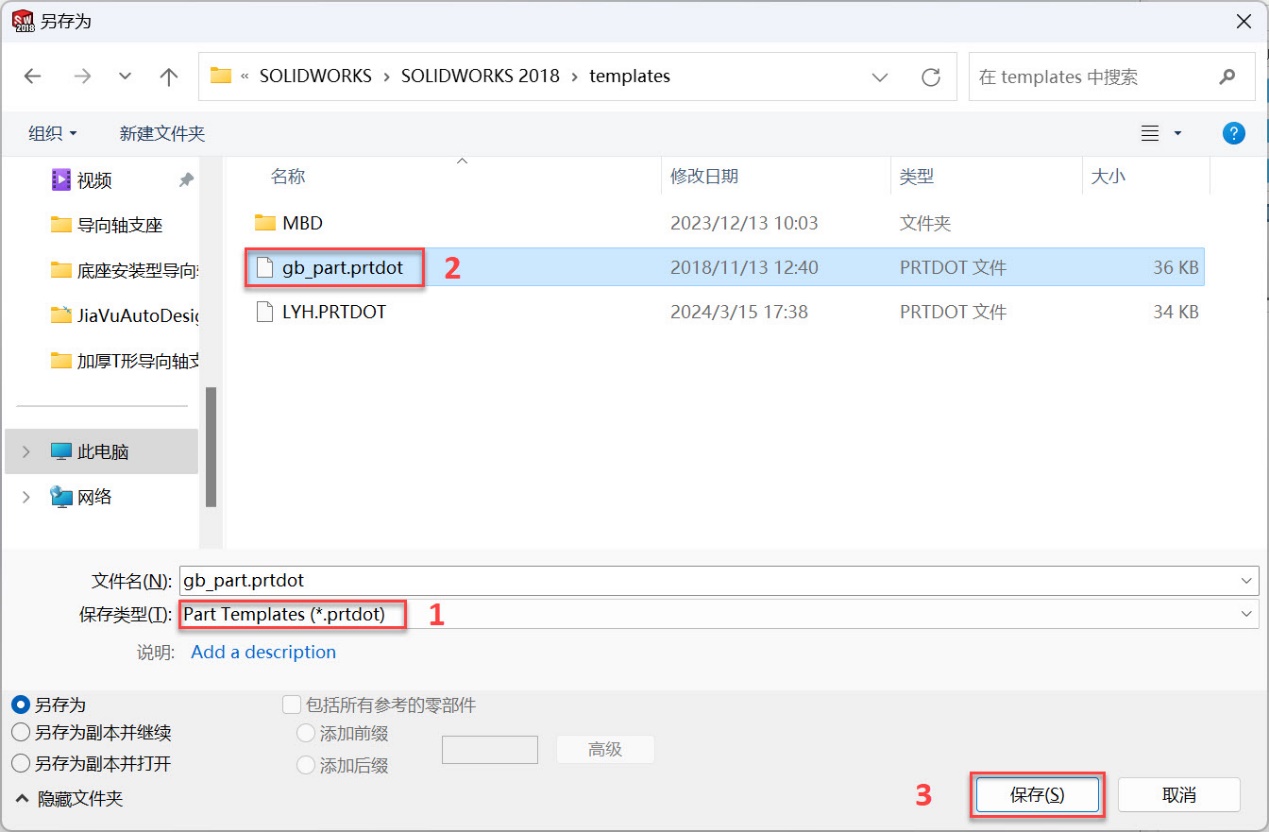Click 新建文件夹 to create a folder
The image size is (1269, 832).
point(162,133)
